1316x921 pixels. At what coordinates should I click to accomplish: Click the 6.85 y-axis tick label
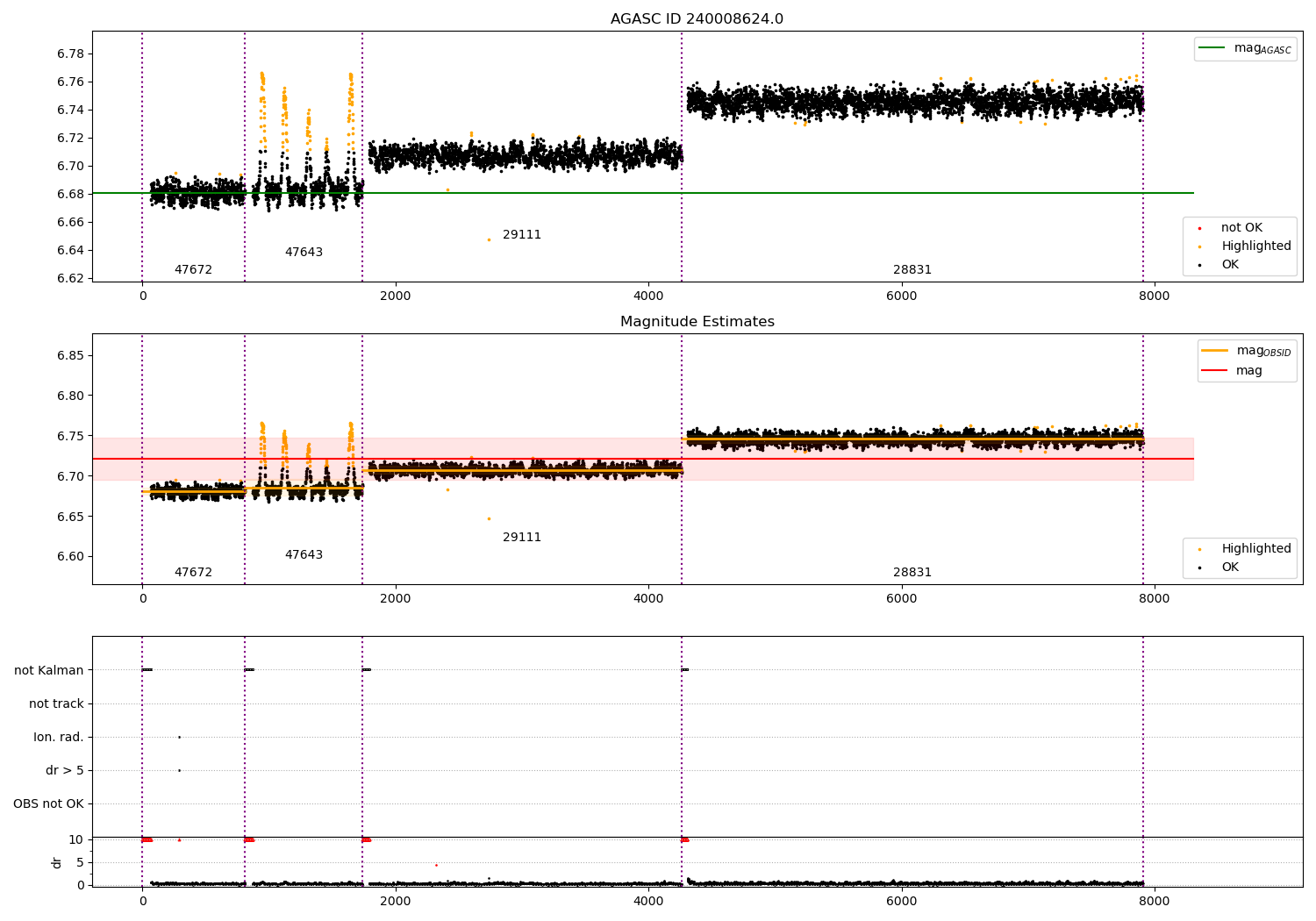(x=70, y=356)
